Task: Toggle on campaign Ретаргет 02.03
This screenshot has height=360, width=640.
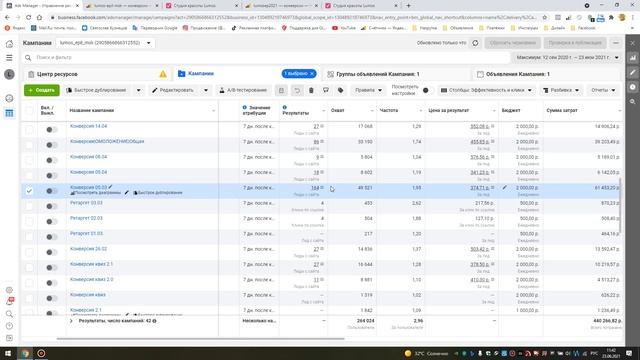Action: (x=51, y=222)
